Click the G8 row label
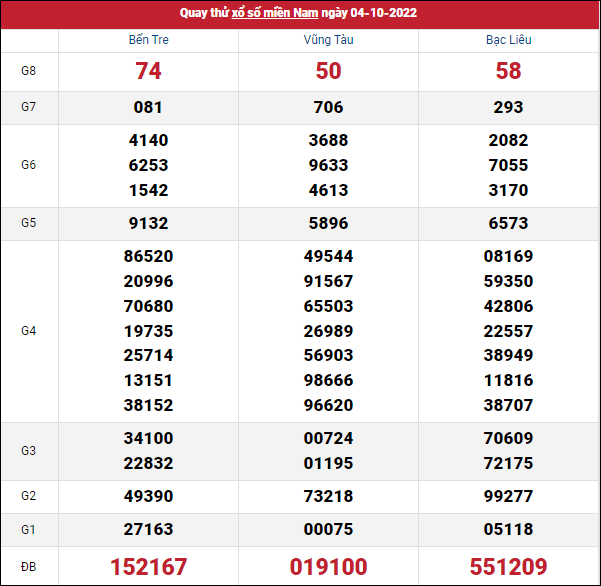 pos(29,71)
